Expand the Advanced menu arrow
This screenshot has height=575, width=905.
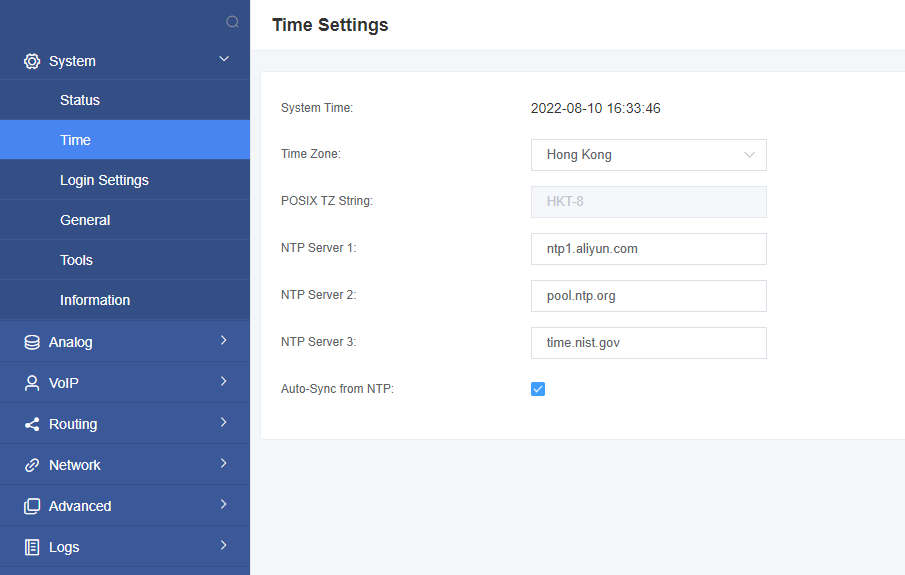[x=223, y=504]
